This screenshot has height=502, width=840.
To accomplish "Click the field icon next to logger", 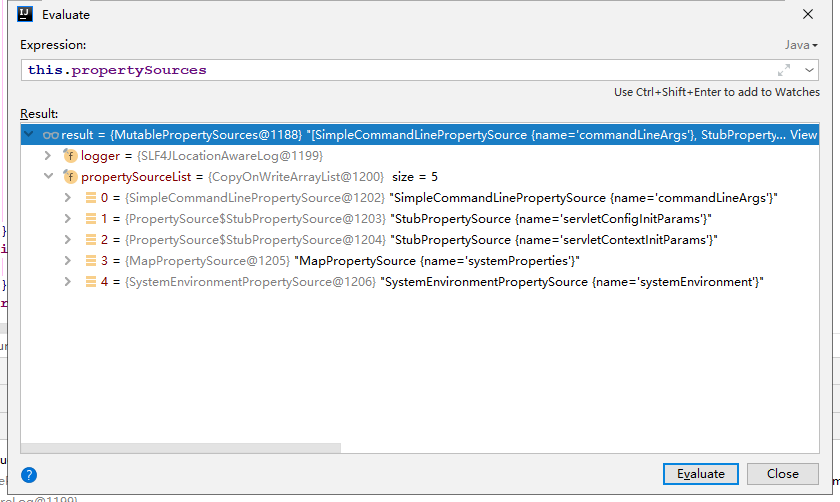I will tap(70, 156).
